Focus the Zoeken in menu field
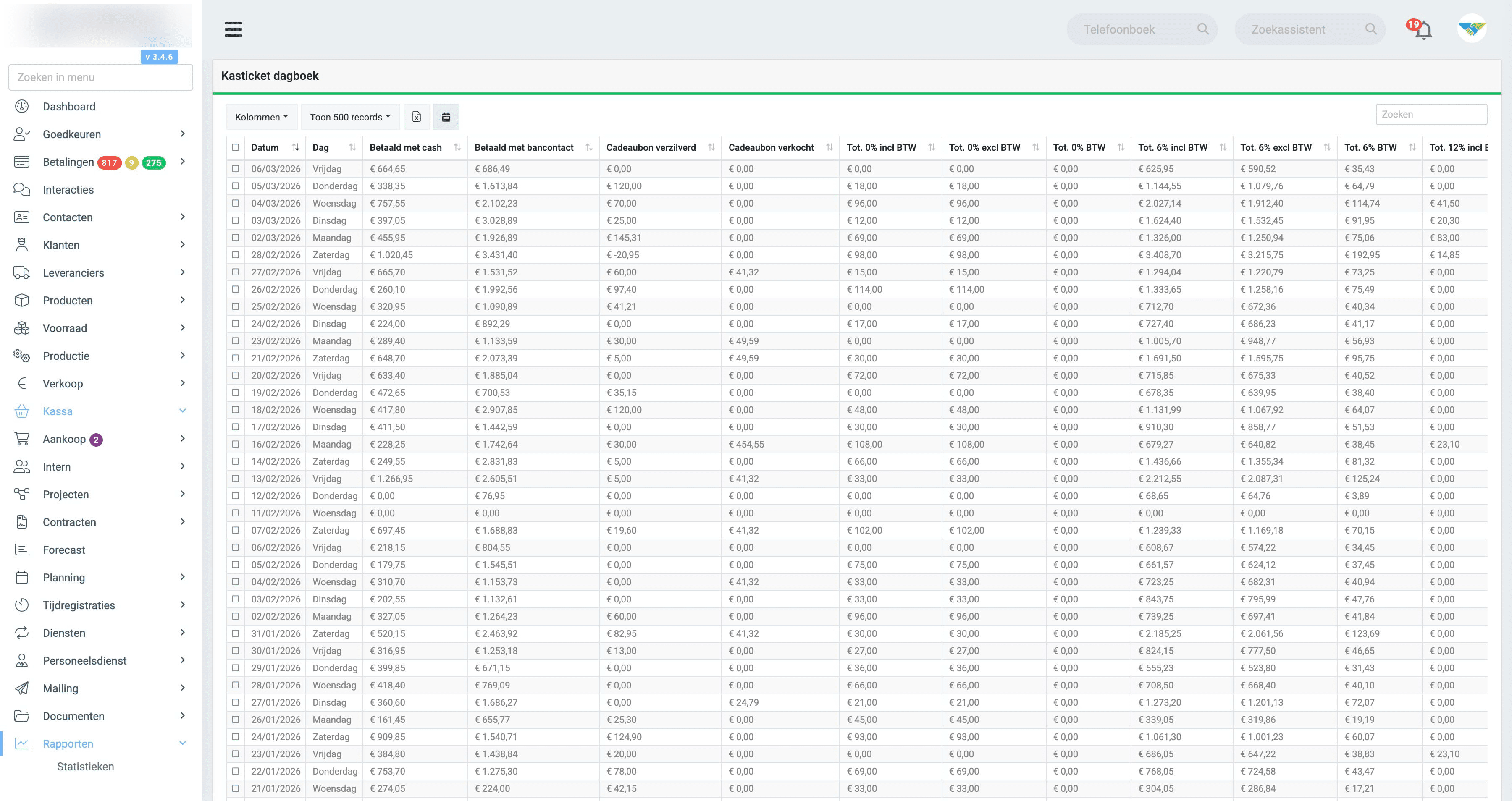This screenshot has height=801, width=1512. [x=101, y=78]
